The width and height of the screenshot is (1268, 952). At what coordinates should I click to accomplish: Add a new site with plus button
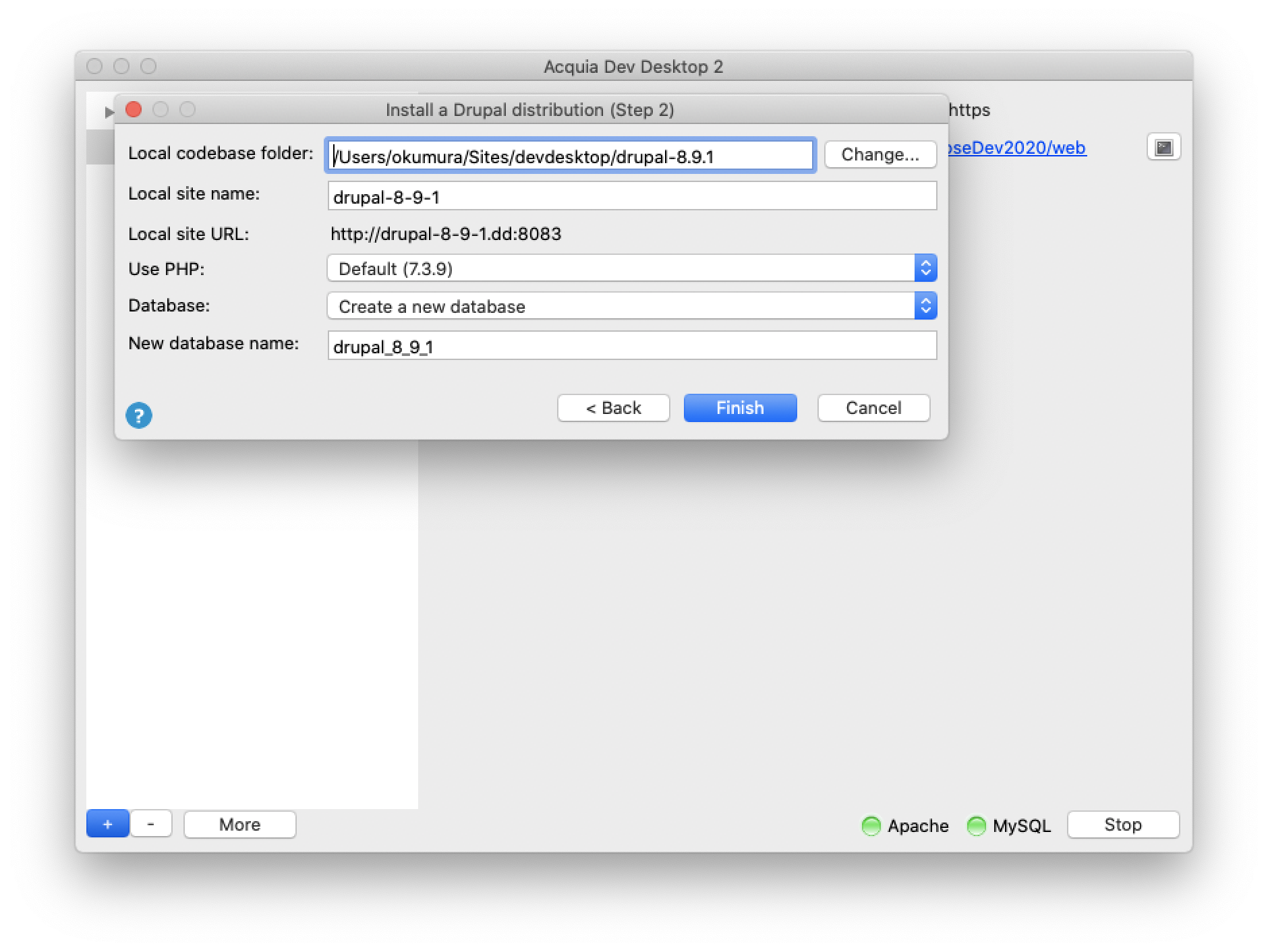pyautogui.click(x=107, y=824)
